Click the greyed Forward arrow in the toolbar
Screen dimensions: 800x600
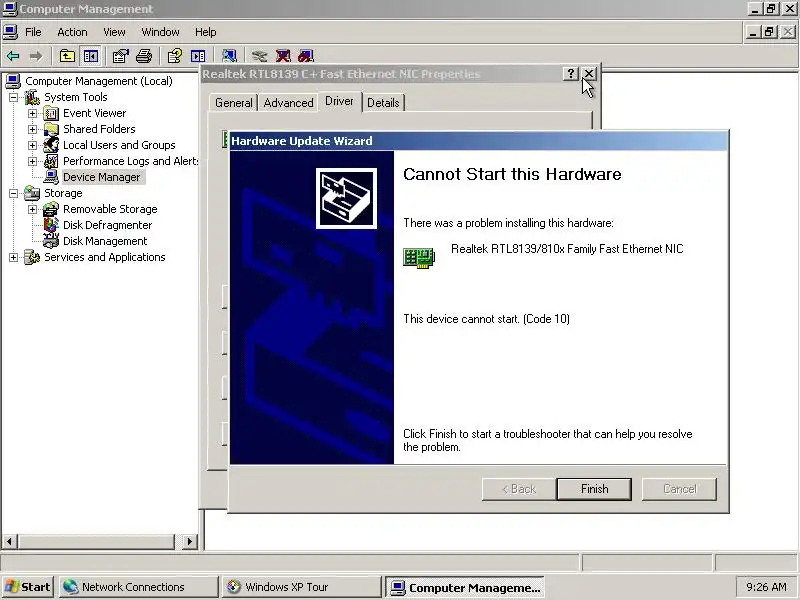pos(36,56)
